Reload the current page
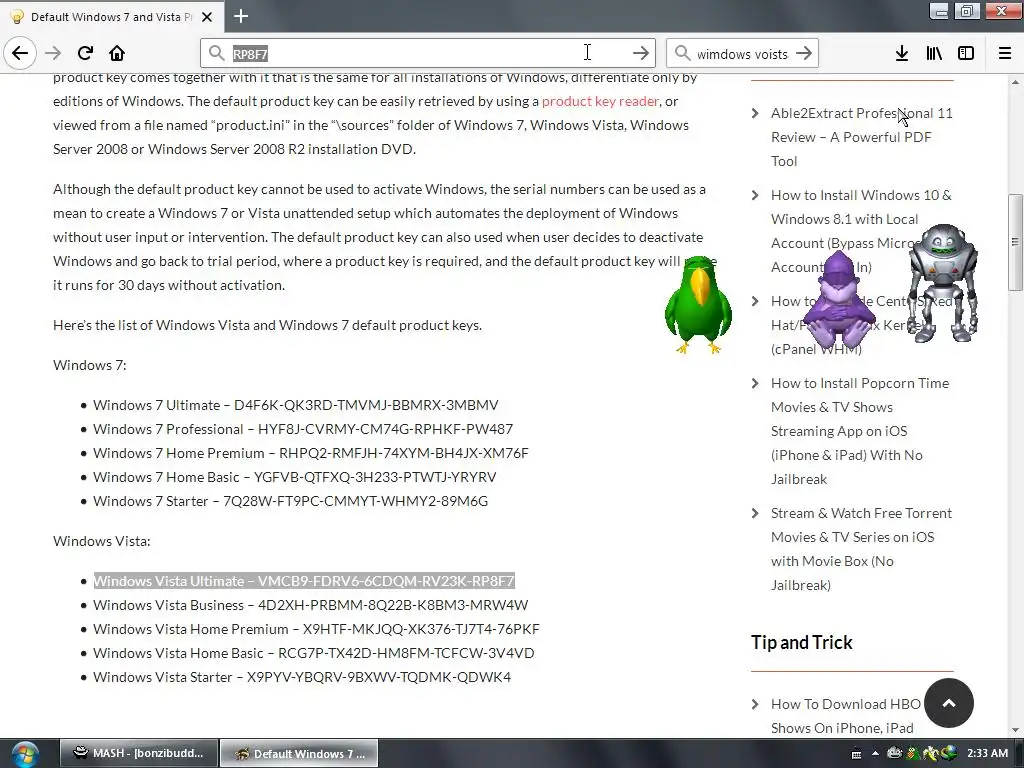The height and width of the screenshot is (768, 1024). click(85, 53)
